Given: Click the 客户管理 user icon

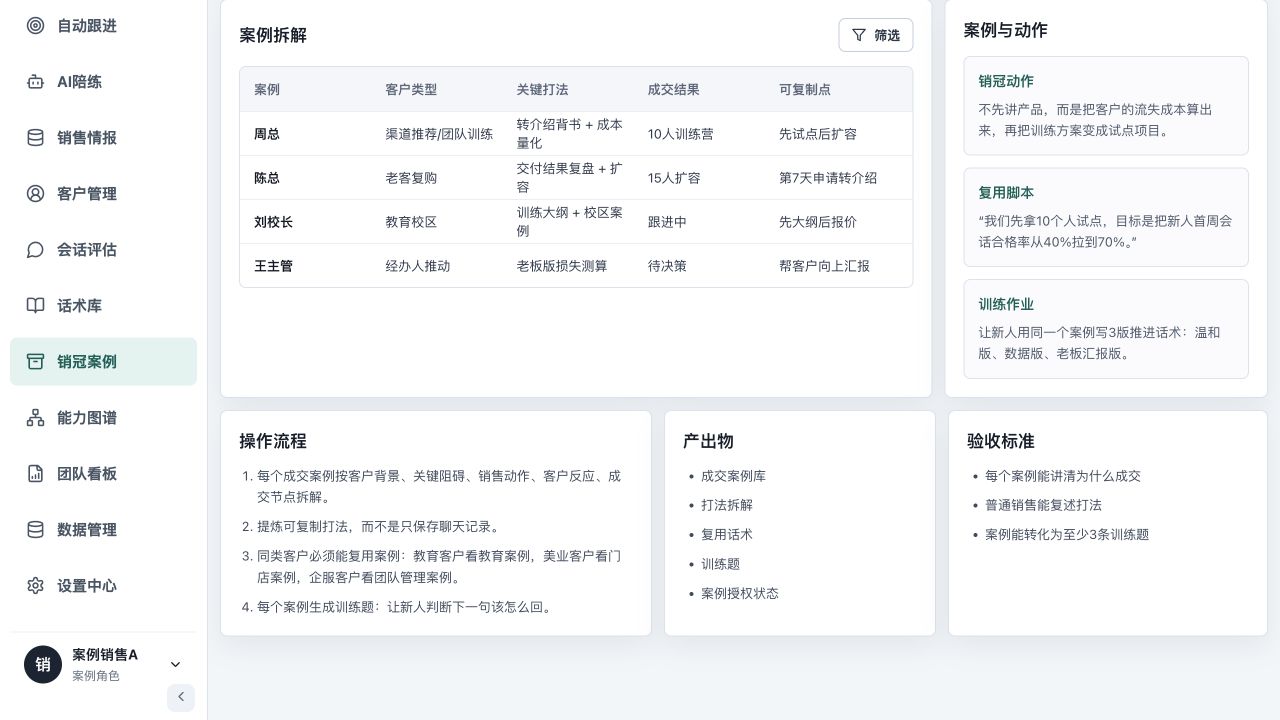Looking at the screenshot, I should (x=35, y=194).
